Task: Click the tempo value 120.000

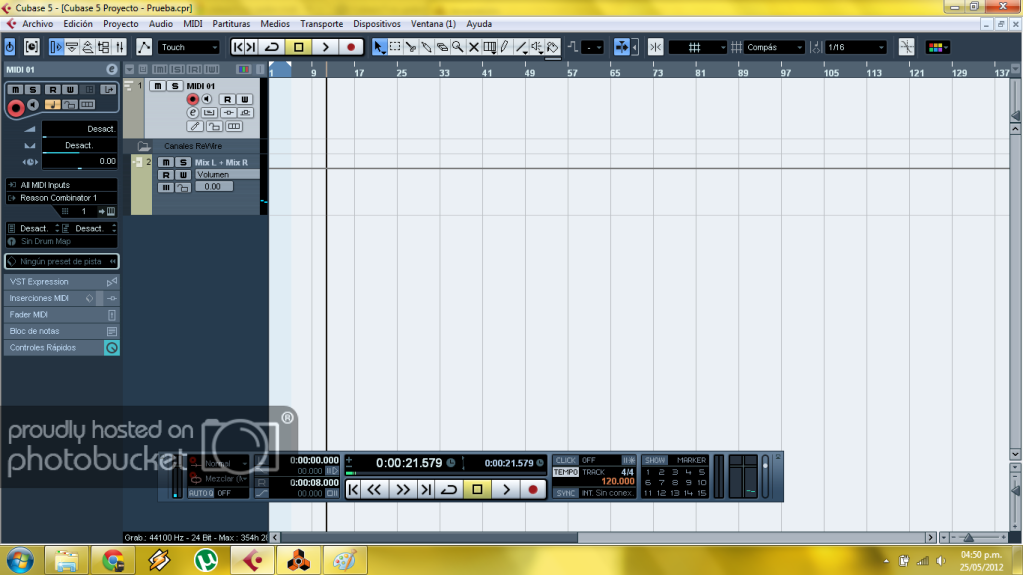Action: 617,482
